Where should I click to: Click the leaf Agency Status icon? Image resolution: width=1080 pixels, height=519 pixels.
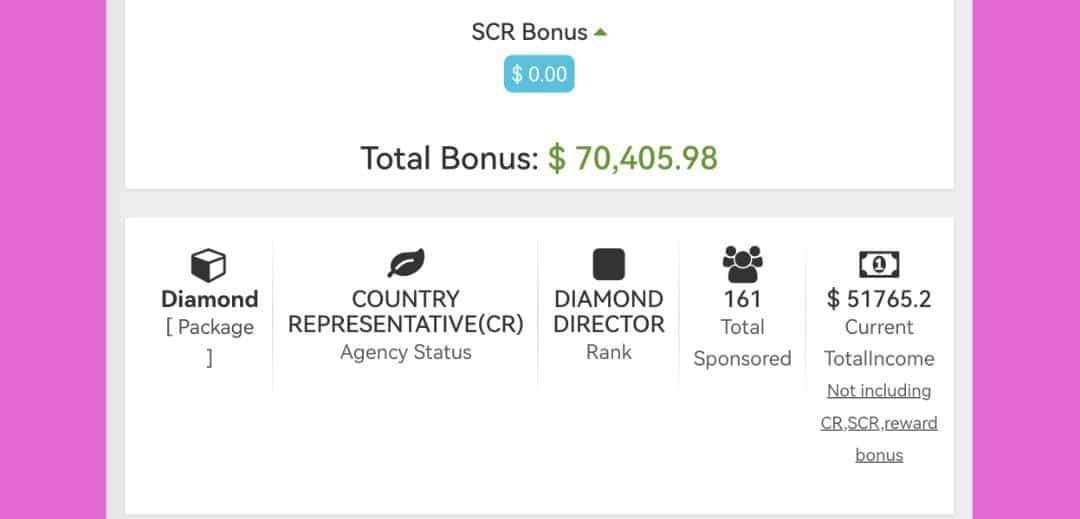405,263
